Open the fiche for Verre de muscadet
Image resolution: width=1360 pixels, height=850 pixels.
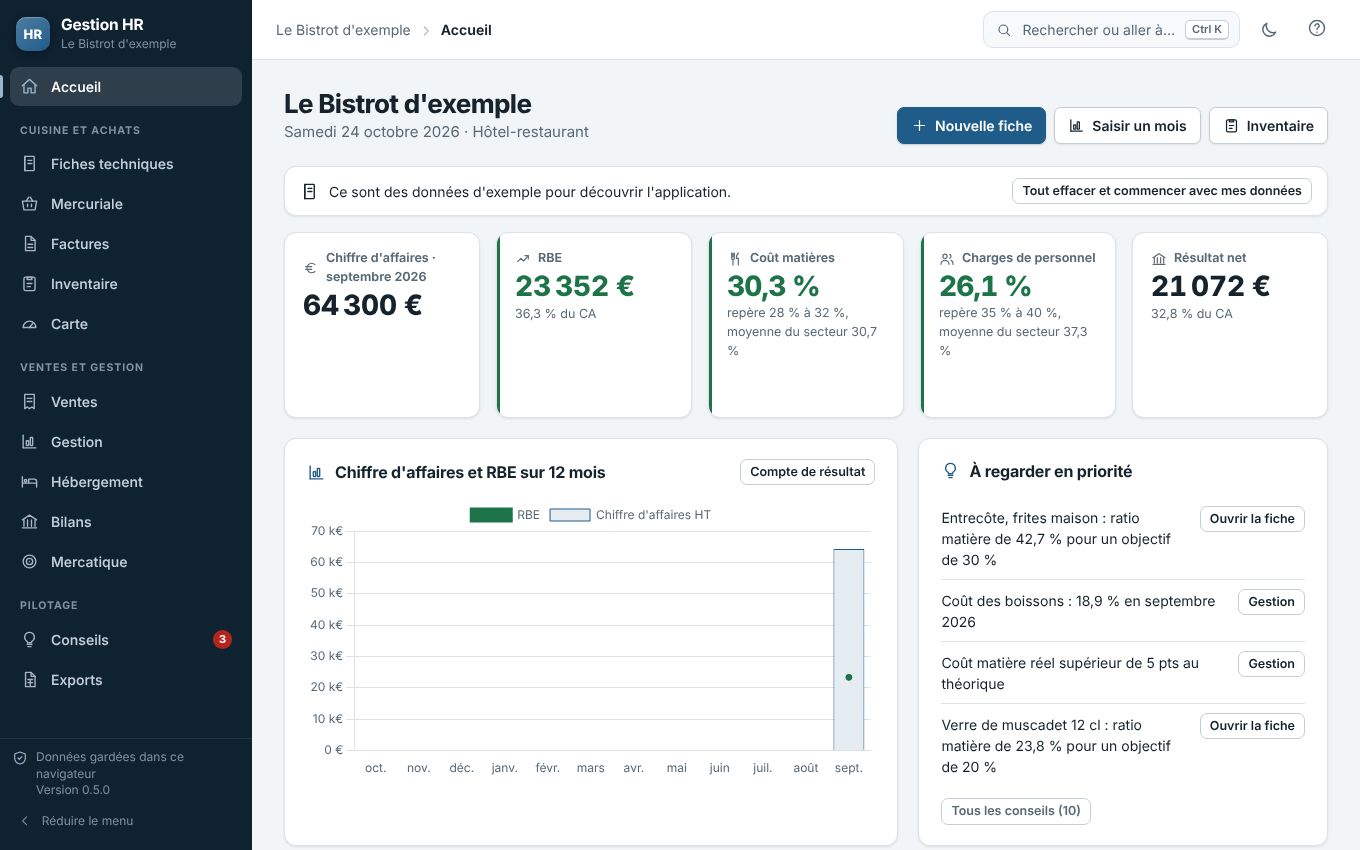pos(1252,726)
